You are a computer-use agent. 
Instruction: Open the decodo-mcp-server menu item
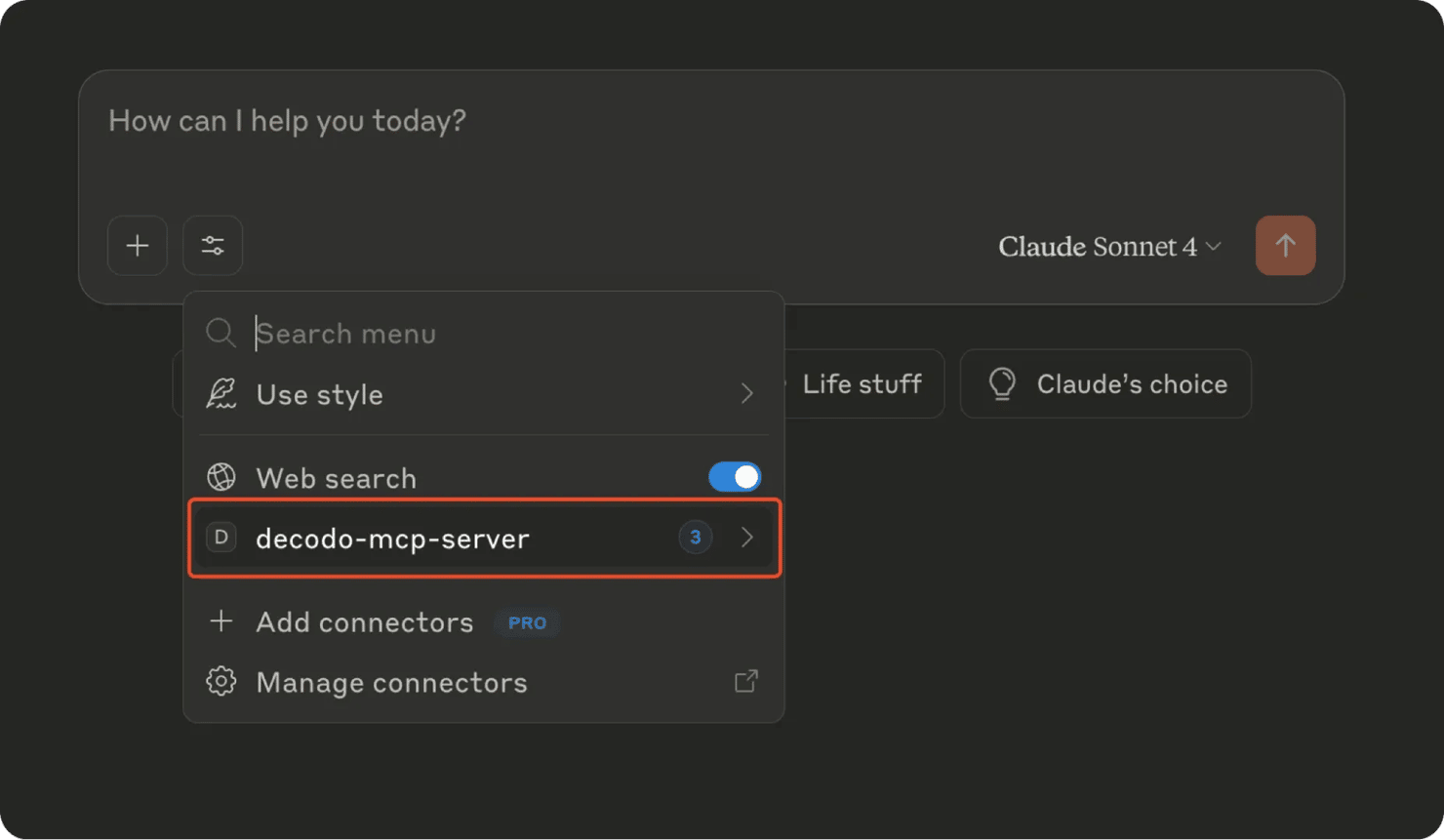click(x=484, y=538)
